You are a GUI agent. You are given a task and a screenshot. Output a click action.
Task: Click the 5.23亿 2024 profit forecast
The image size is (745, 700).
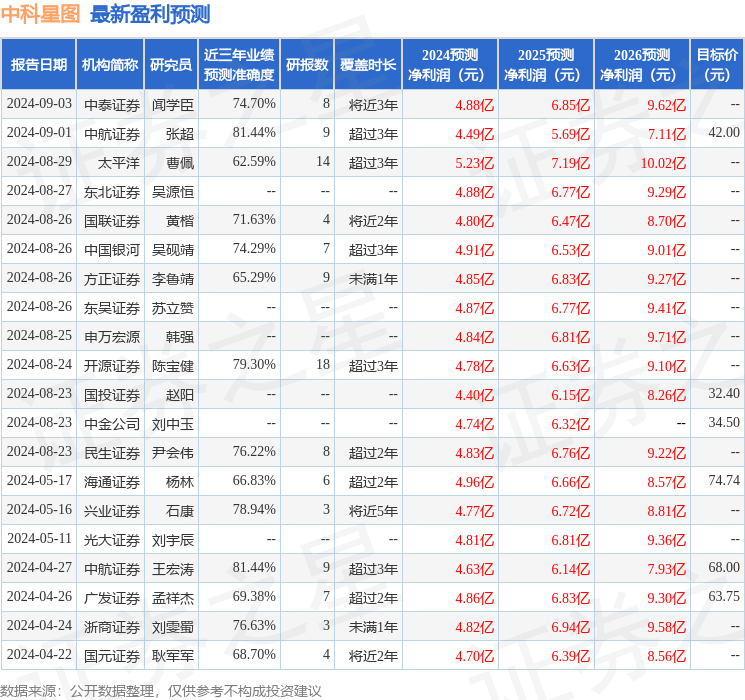[475, 163]
